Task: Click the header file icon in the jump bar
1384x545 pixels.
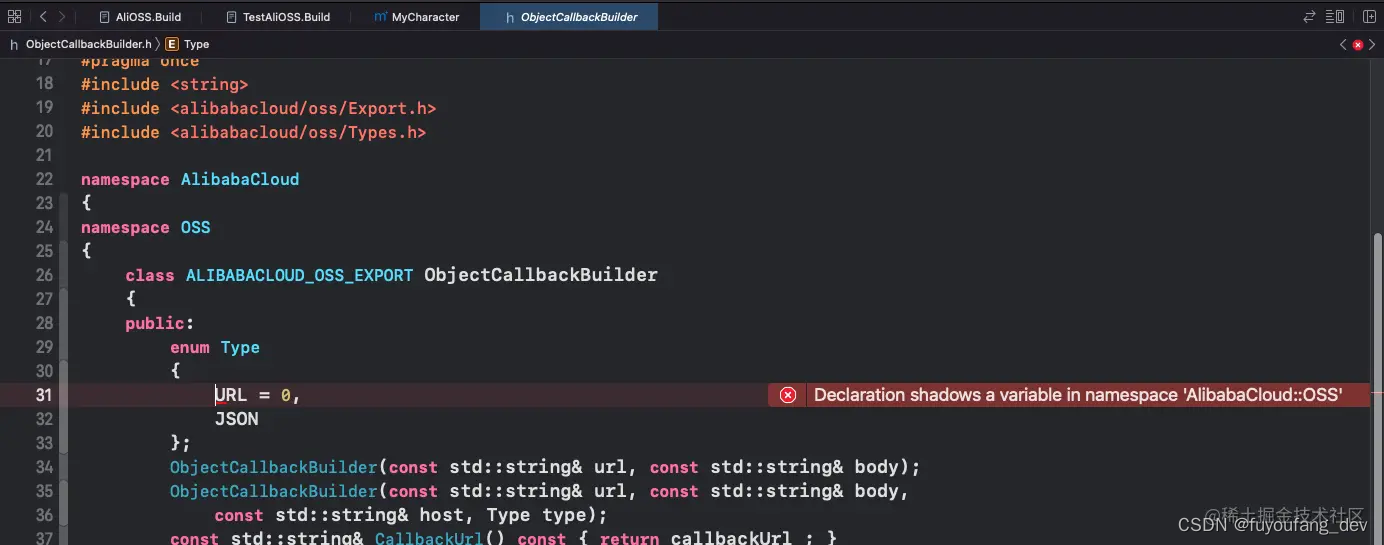Action: coord(14,44)
